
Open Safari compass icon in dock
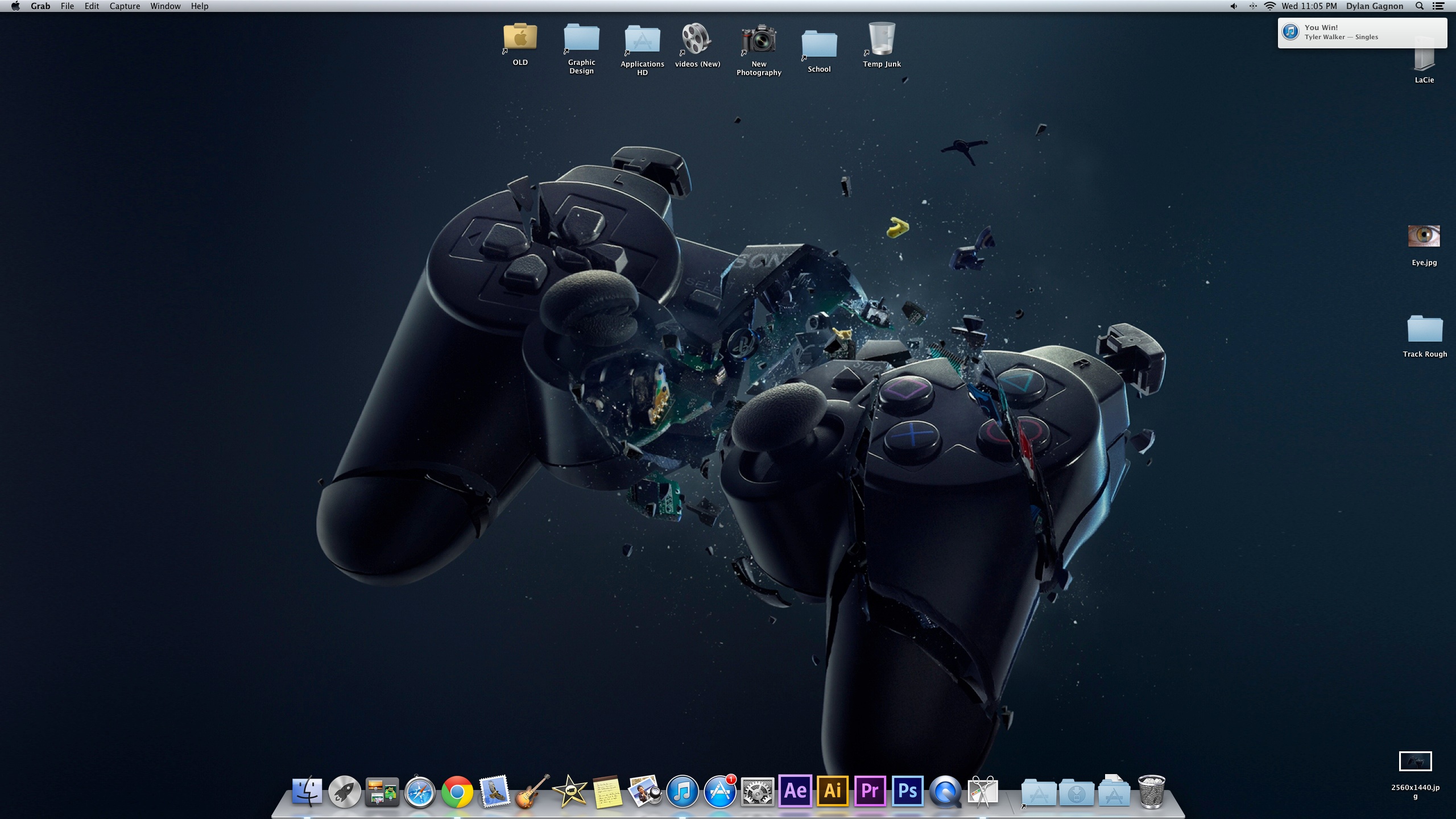point(420,791)
